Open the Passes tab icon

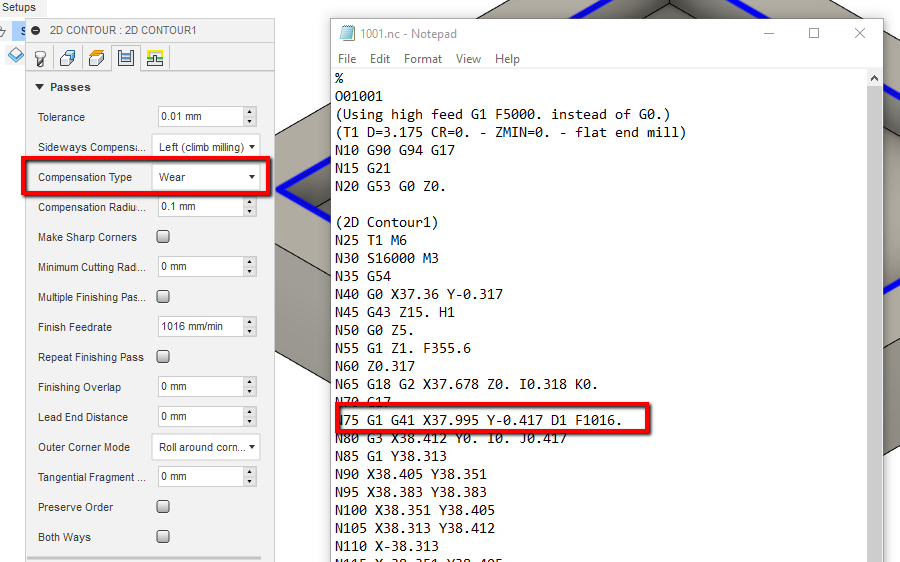[x=126, y=58]
